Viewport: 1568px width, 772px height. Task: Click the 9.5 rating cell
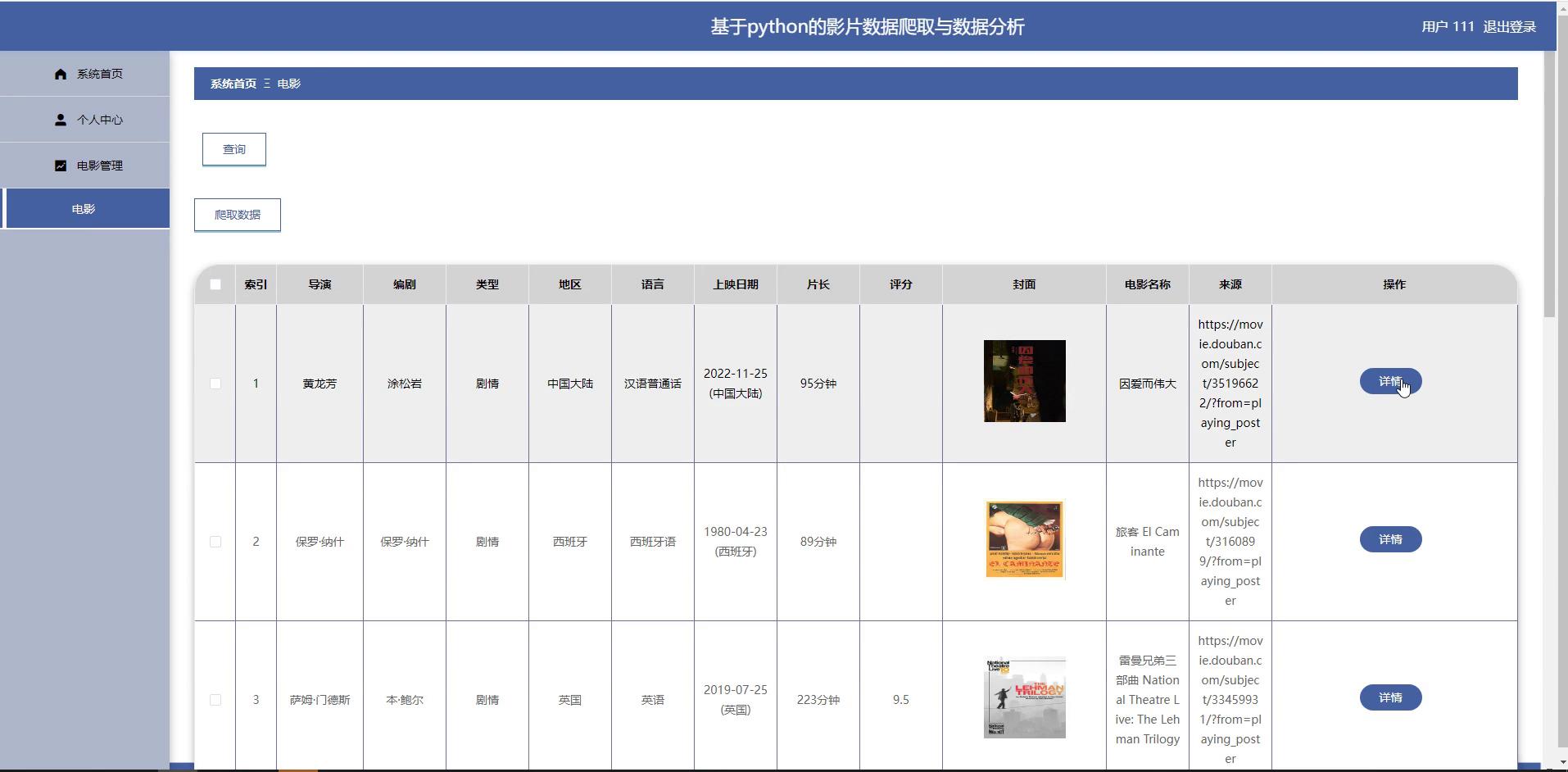click(x=901, y=700)
